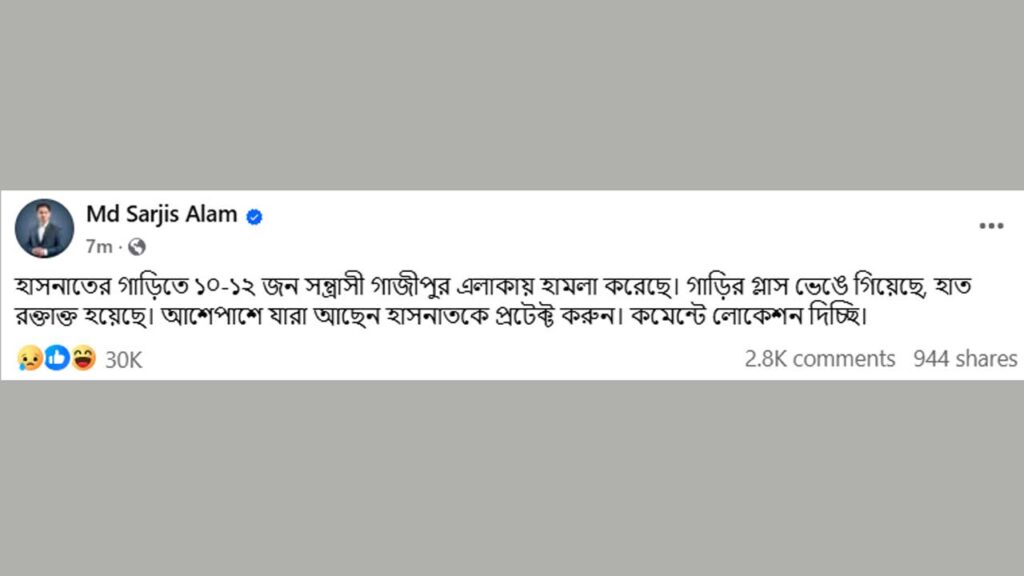Viewport: 1024px width, 576px height.
Task: Open Md Sarjis Alam's profile picture
Action: point(44,228)
